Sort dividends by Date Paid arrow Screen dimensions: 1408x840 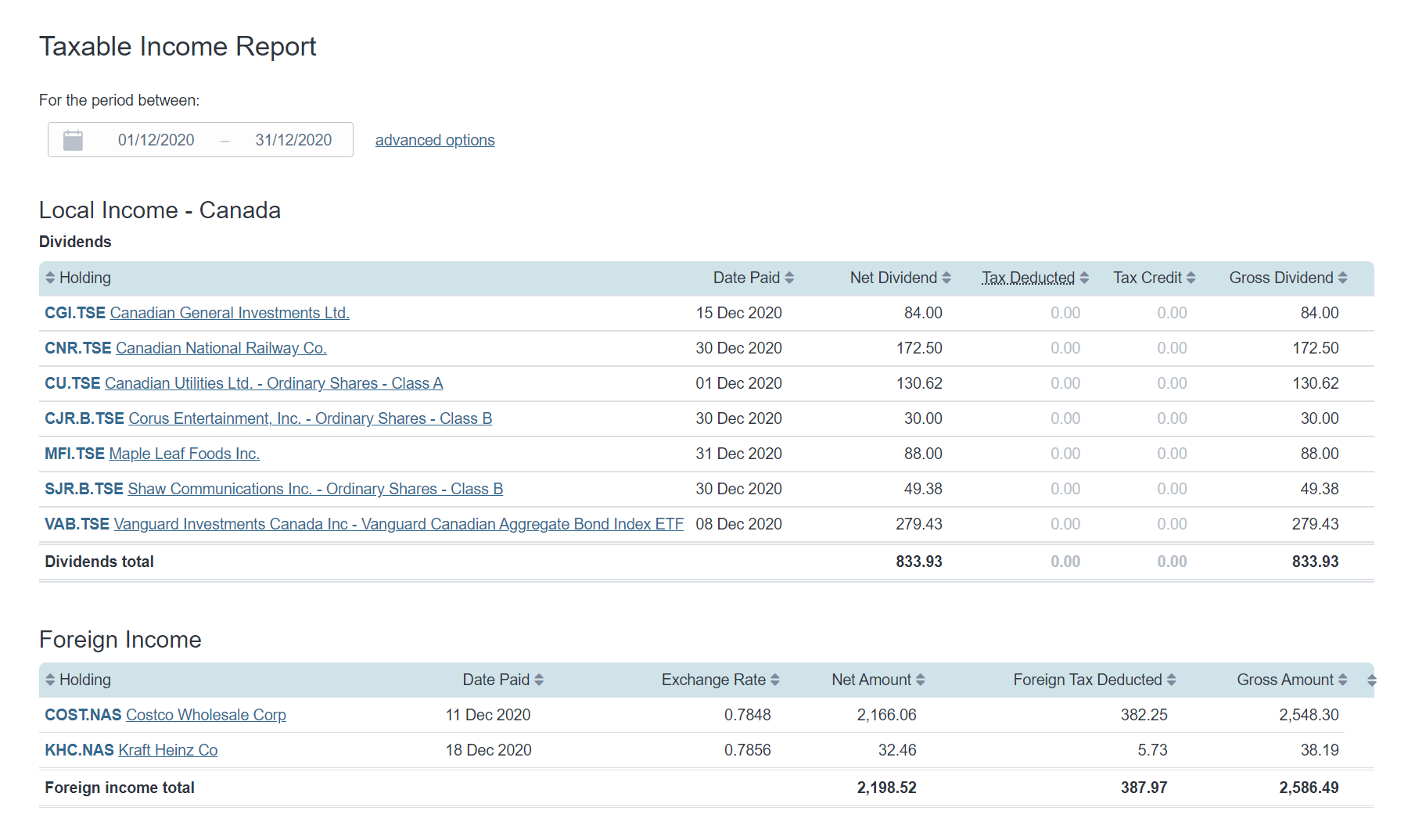point(789,278)
